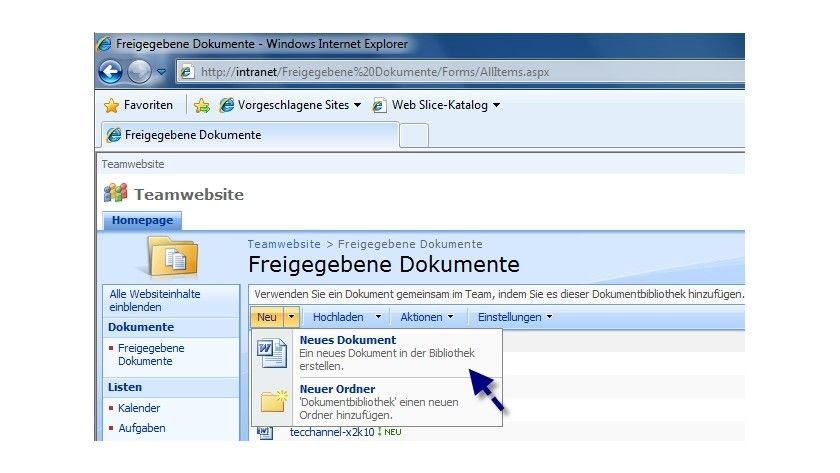Click the browser Back arrow button
This screenshot has height=473, width=840.
pyautogui.click(x=110, y=72)
